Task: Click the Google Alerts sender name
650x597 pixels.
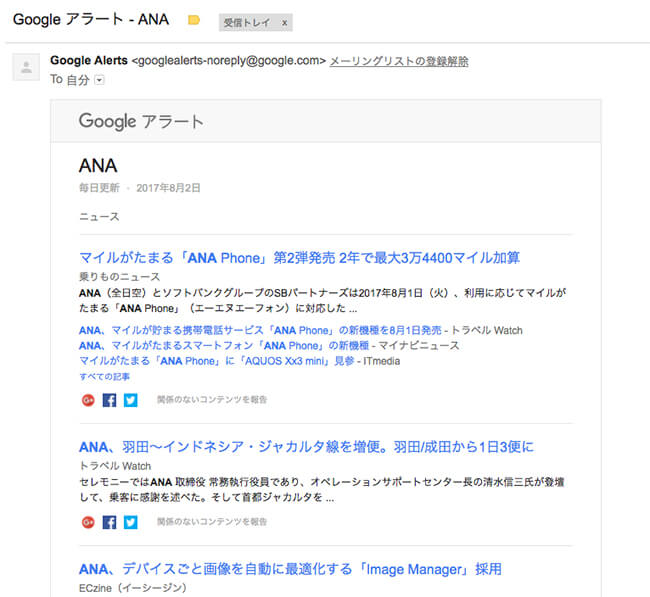Action: (89, 61)
